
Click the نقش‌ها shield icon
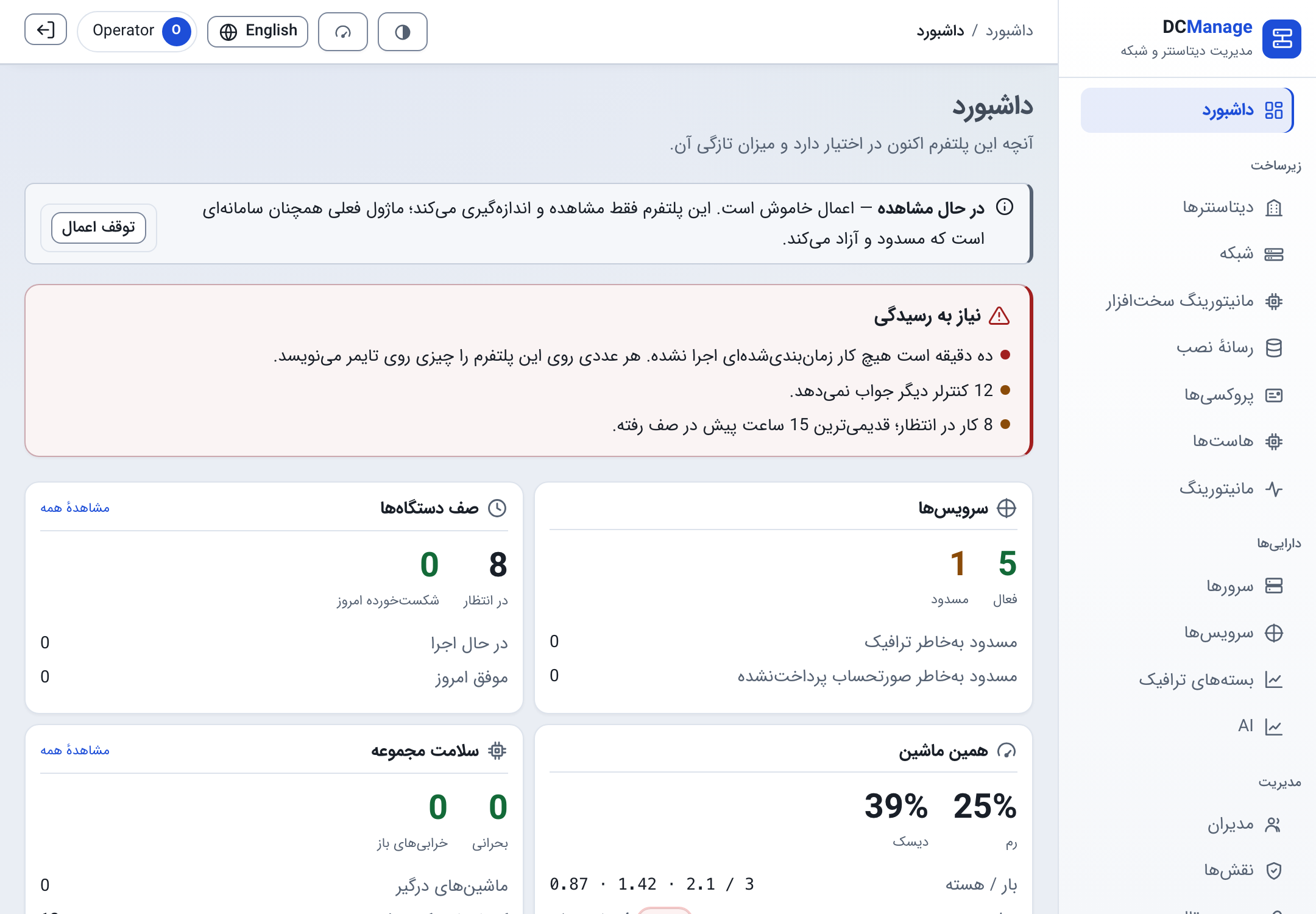tap(1274, 870)
